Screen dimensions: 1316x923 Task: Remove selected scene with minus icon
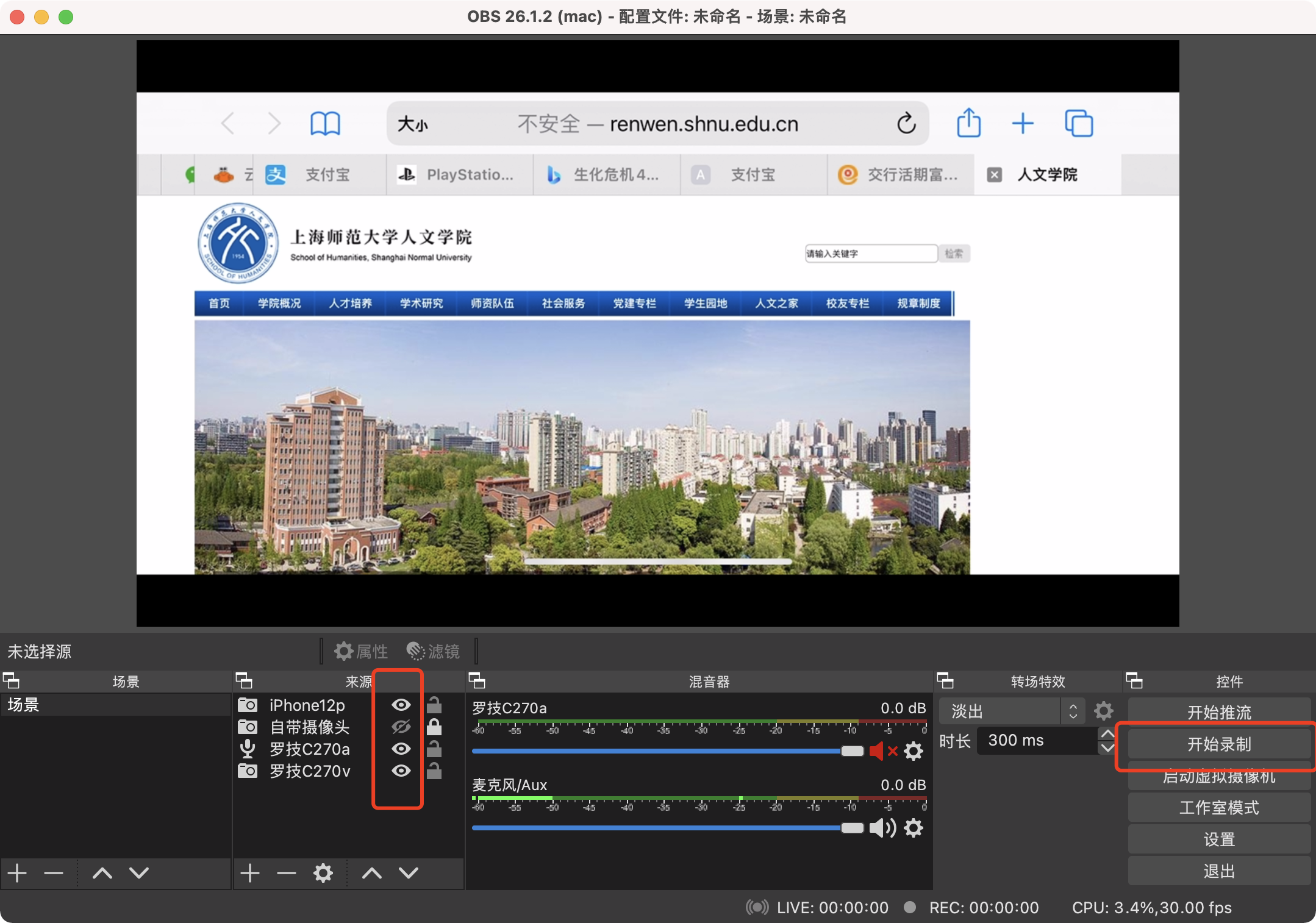(54, 873)
